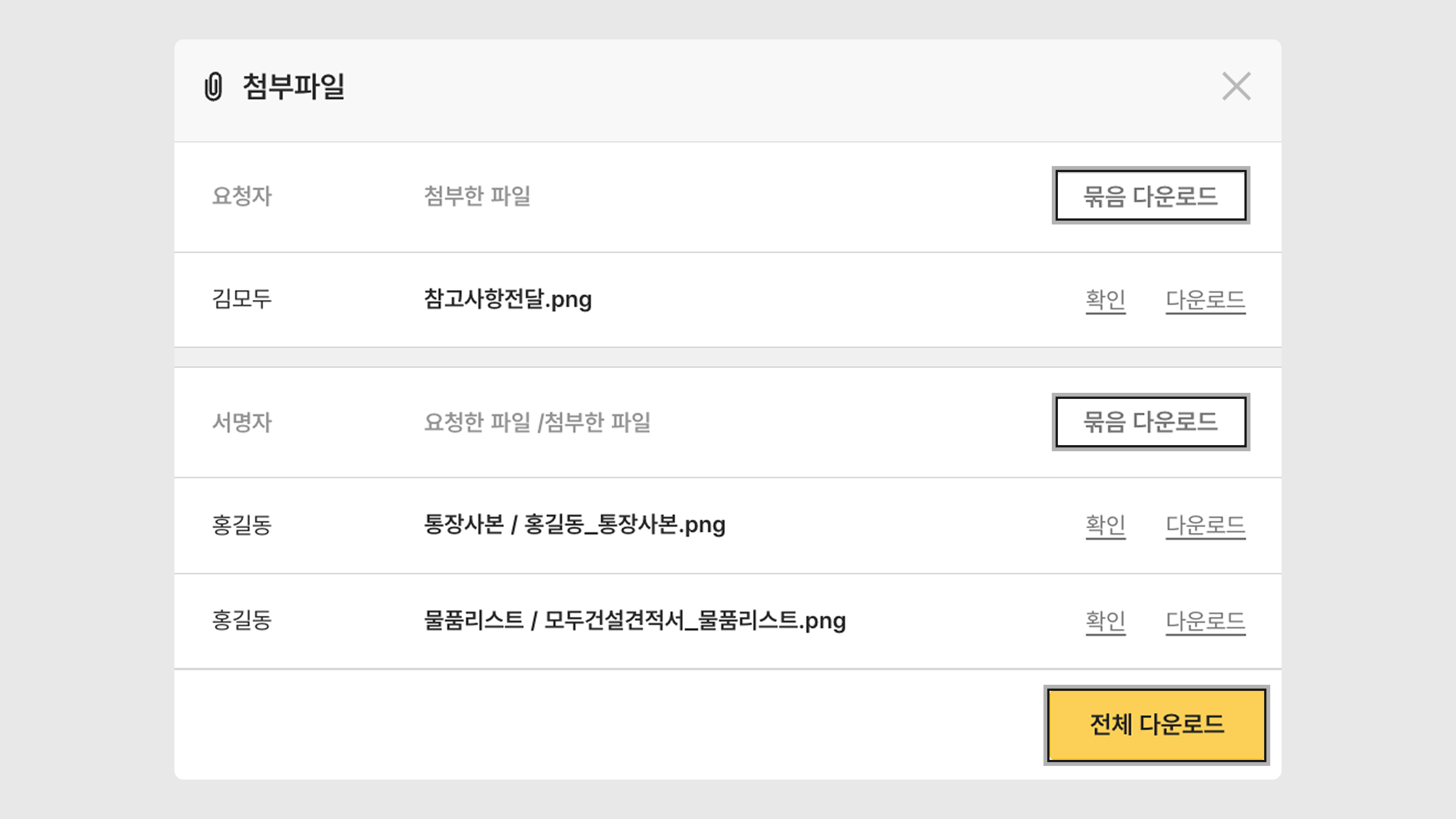Click the paperclip attachment icon

(x=213, y=86)
